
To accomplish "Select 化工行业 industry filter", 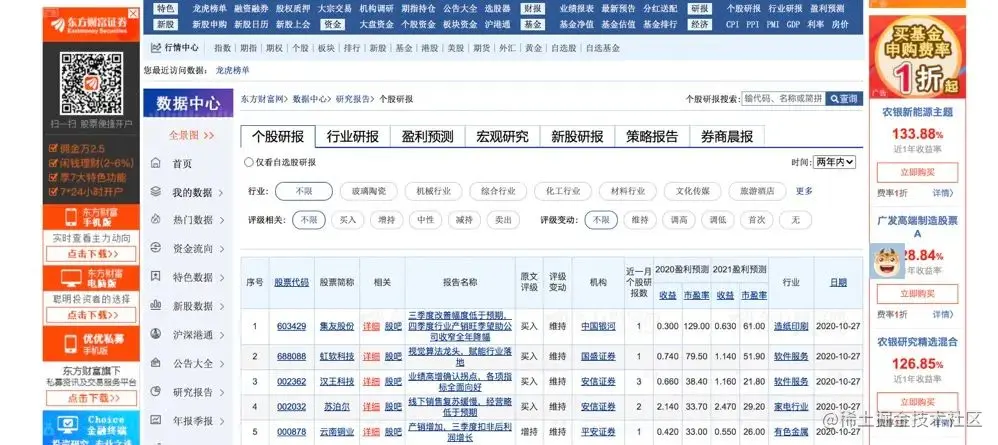I will click(563, 191).
